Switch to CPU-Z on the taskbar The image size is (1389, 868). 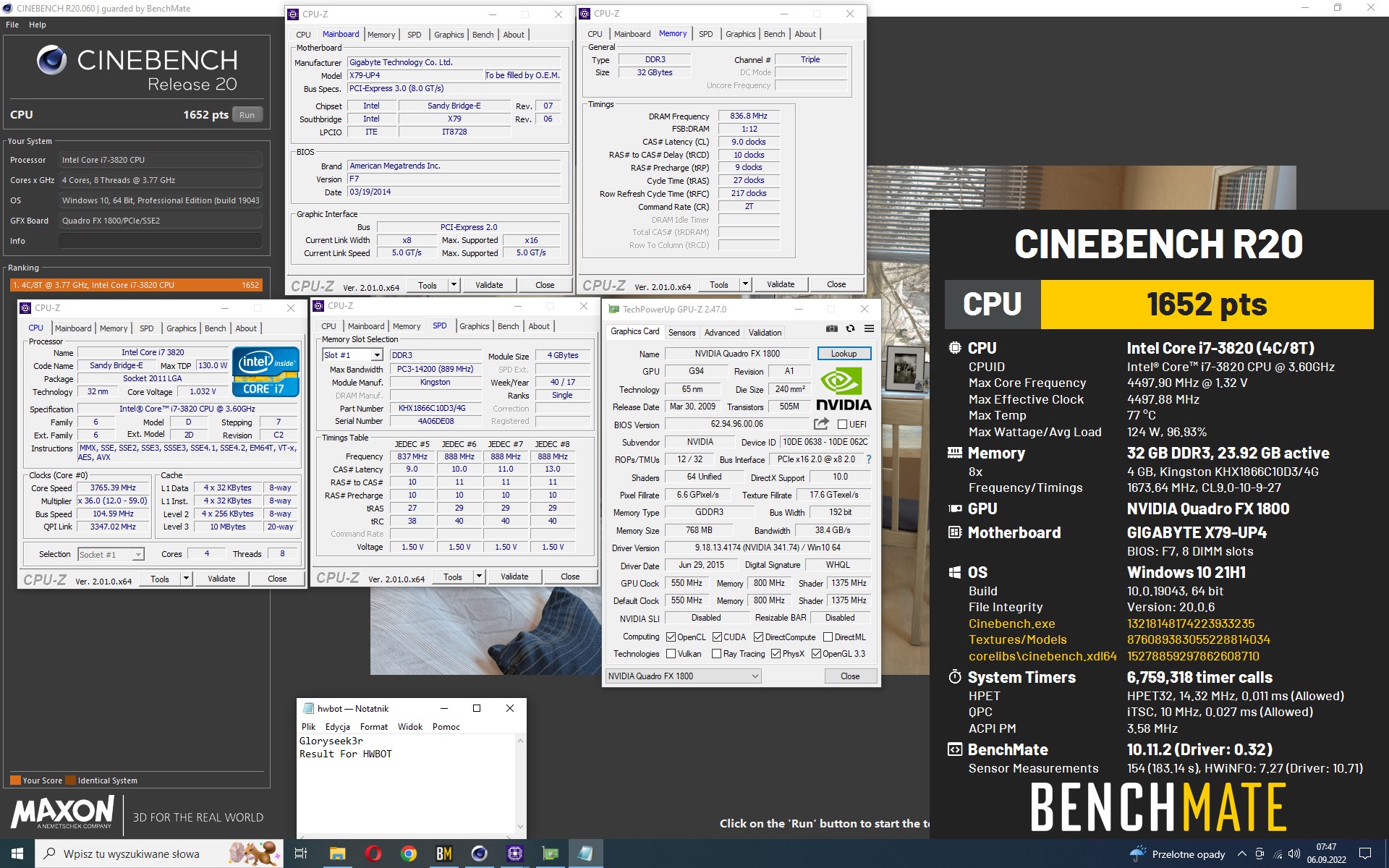coord(515,854)
